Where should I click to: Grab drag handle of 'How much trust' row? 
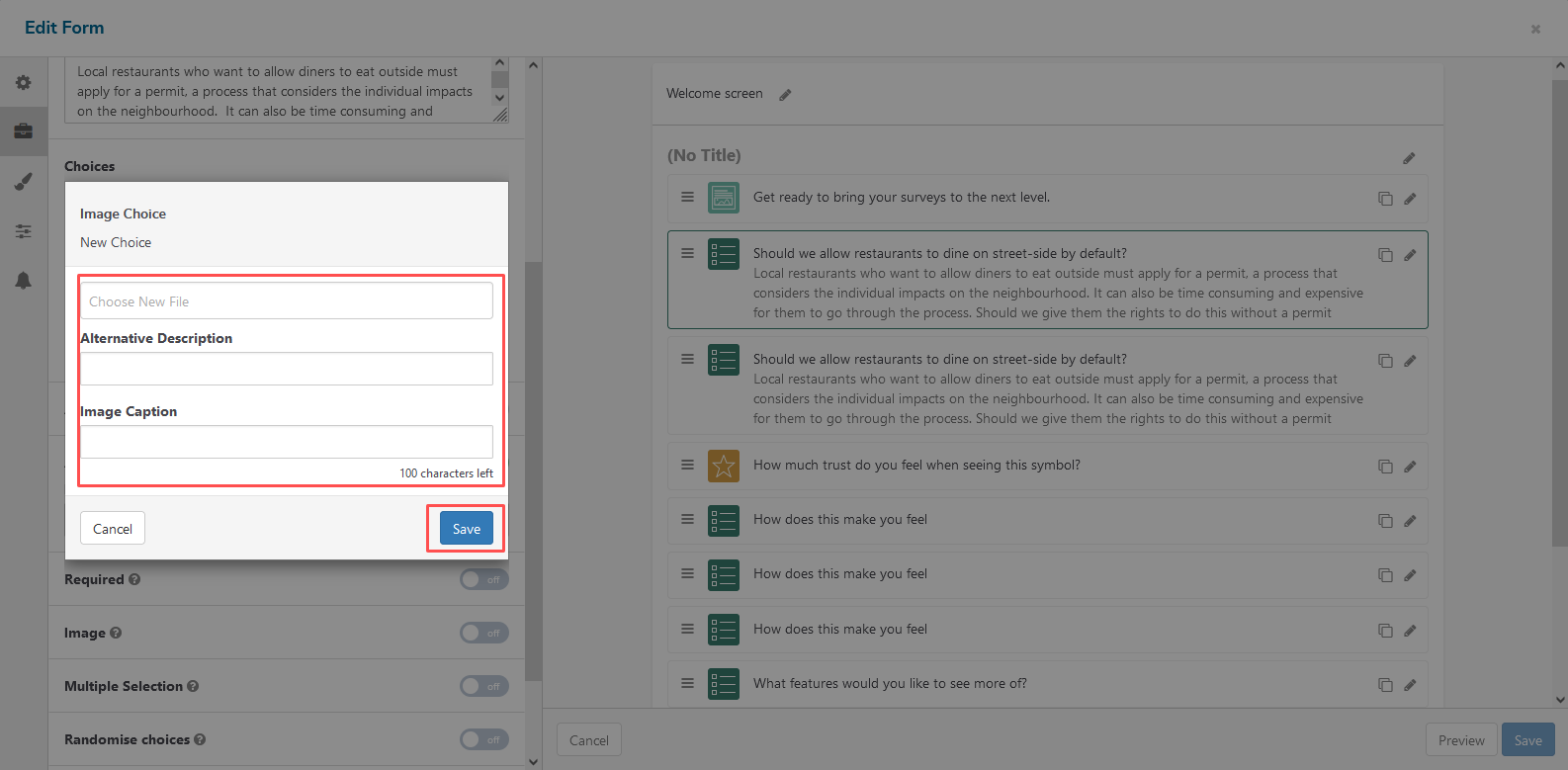[687, 465]
